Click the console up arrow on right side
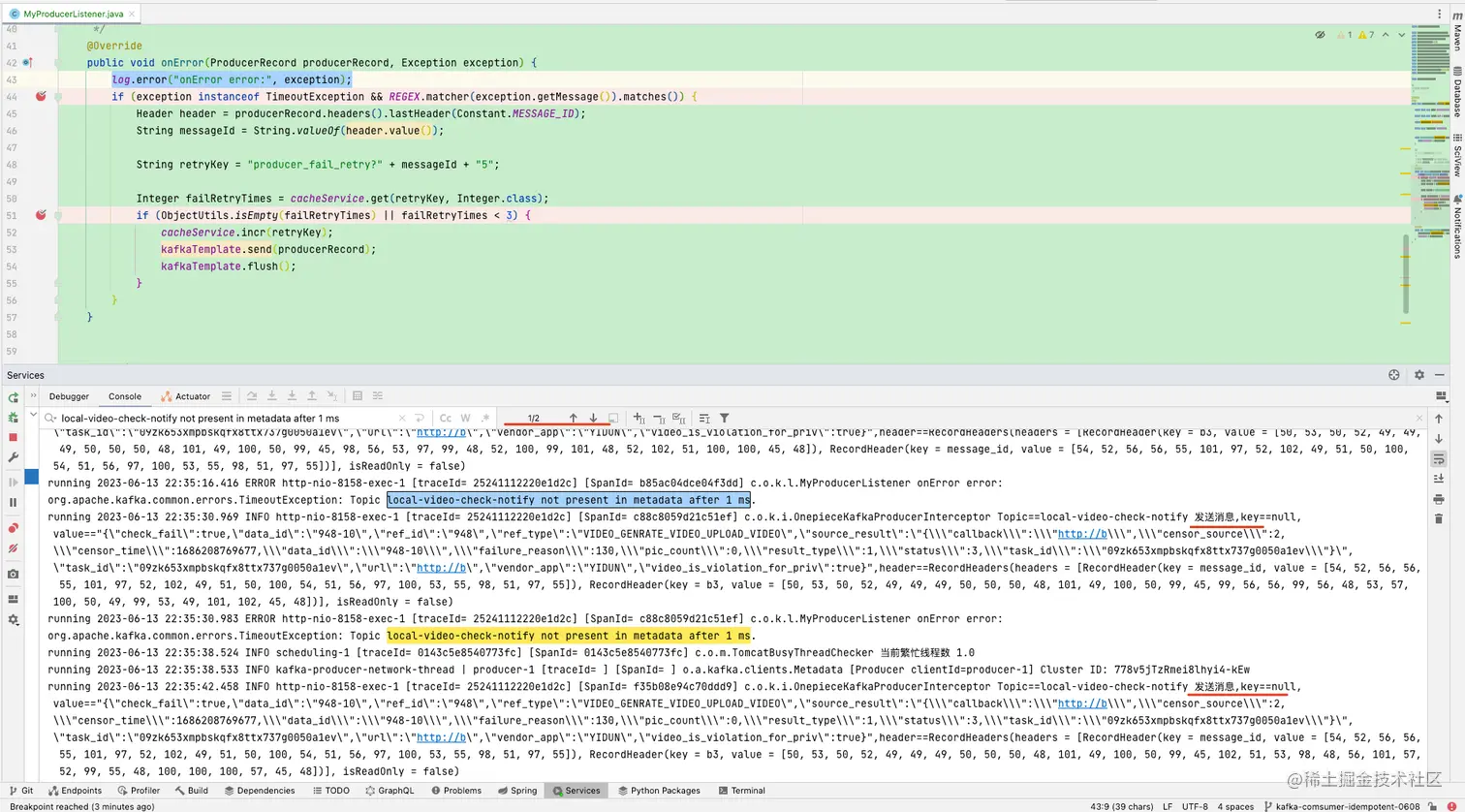This screenshot has width=1465, height=812. tap(1440, 418)
